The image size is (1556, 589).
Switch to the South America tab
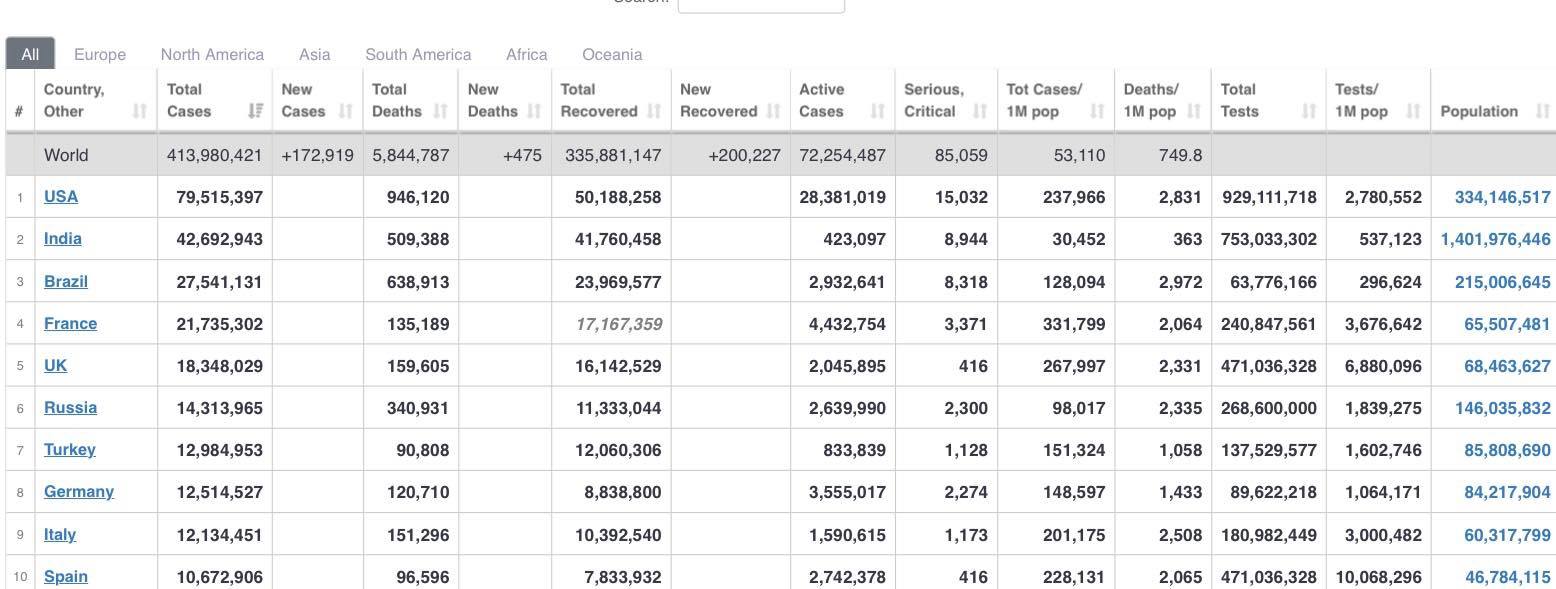click(x=418, y=54)
